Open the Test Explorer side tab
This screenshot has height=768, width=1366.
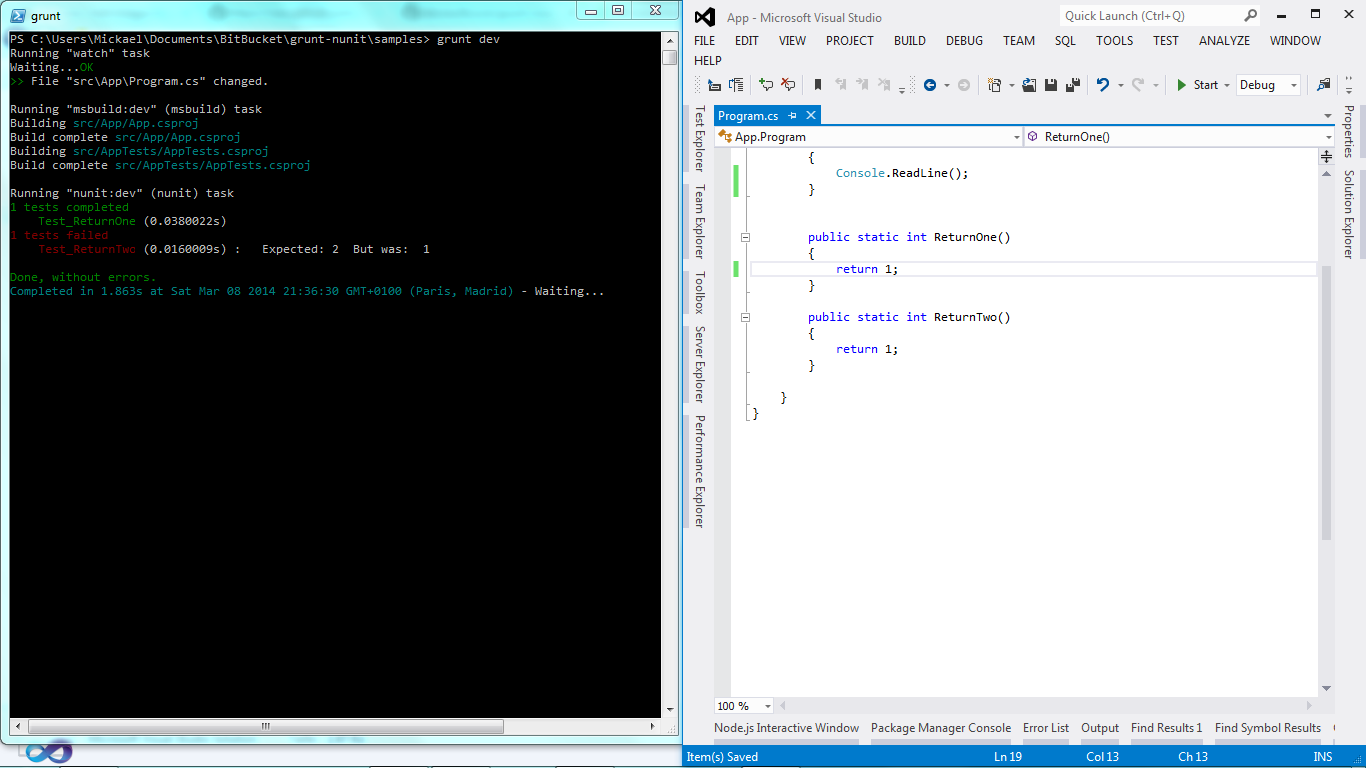coord(700,138)
